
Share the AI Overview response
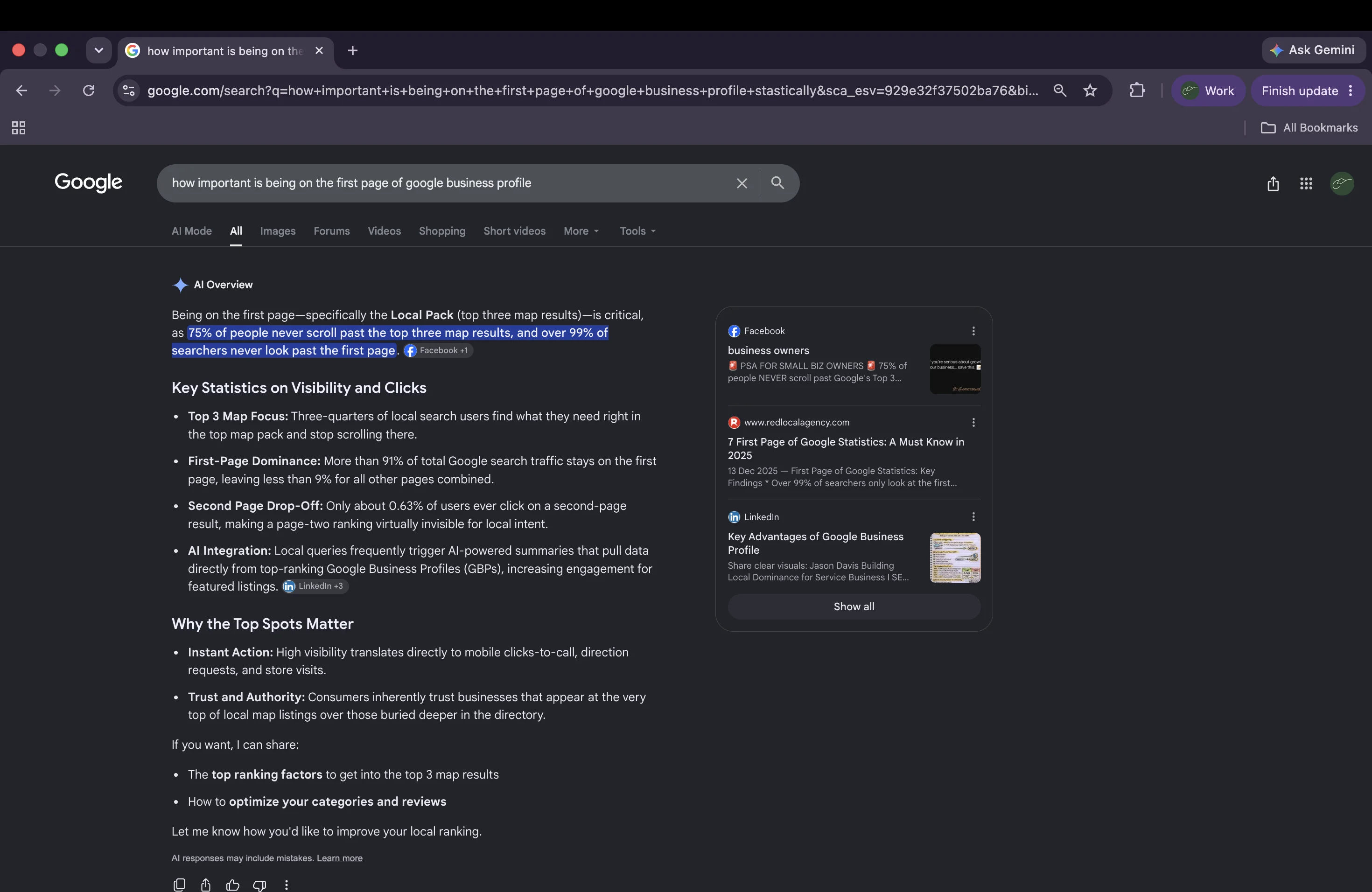(206, 885)
